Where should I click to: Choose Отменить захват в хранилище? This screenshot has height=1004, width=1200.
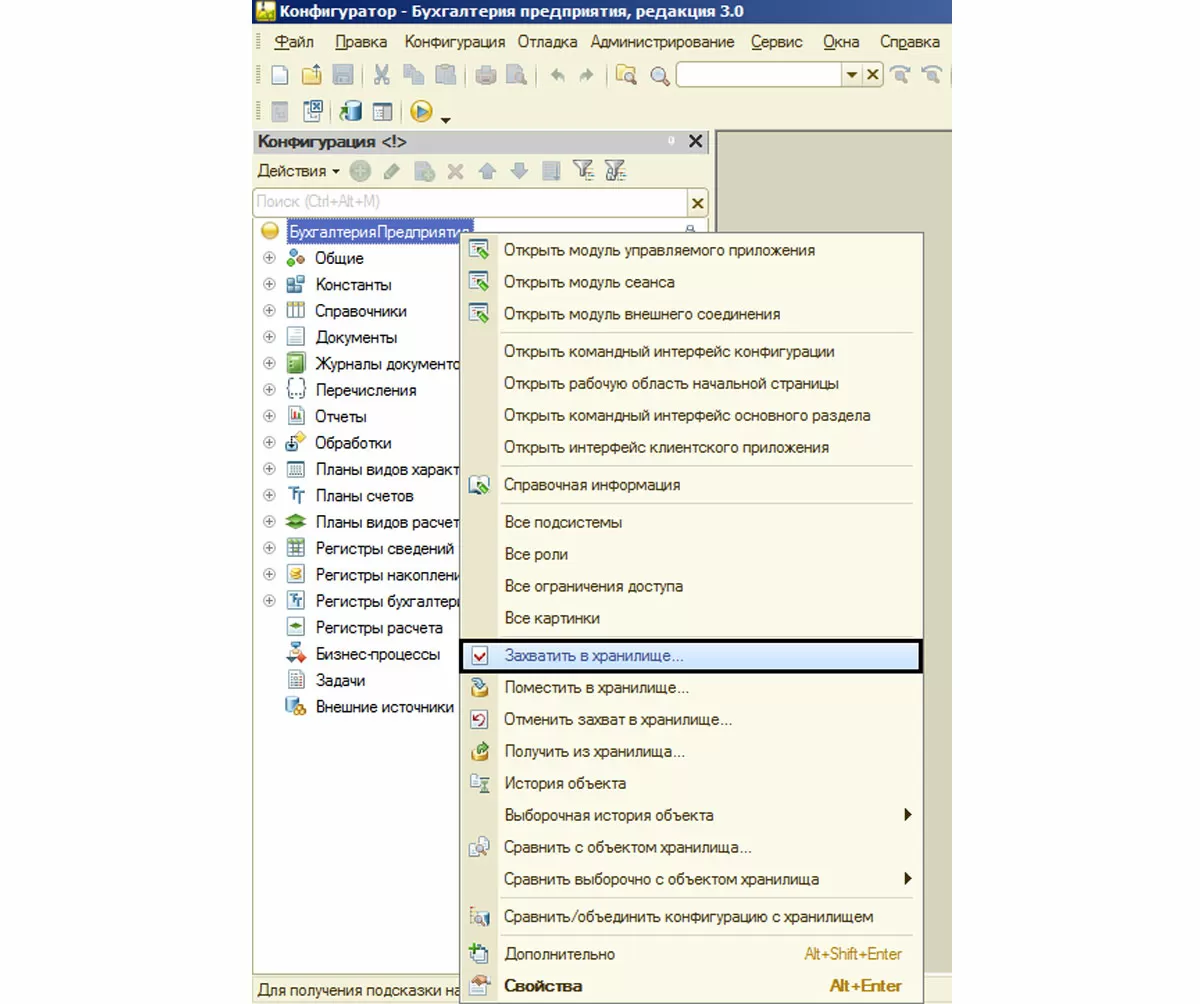click(x=690, y=719)
